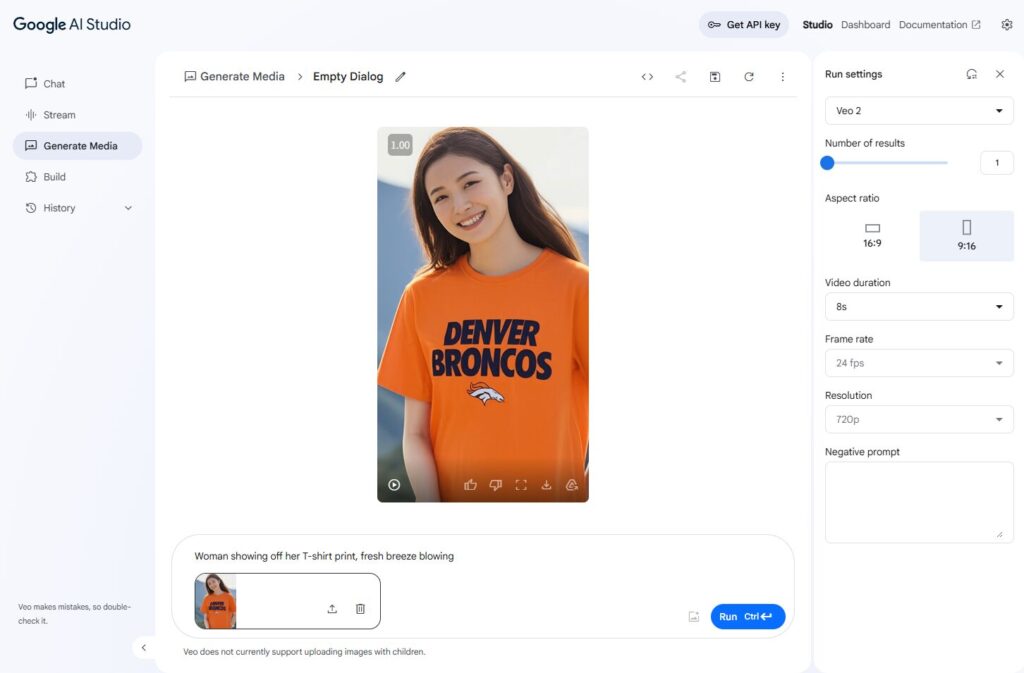Click the Get code icon

pos(647,77)
